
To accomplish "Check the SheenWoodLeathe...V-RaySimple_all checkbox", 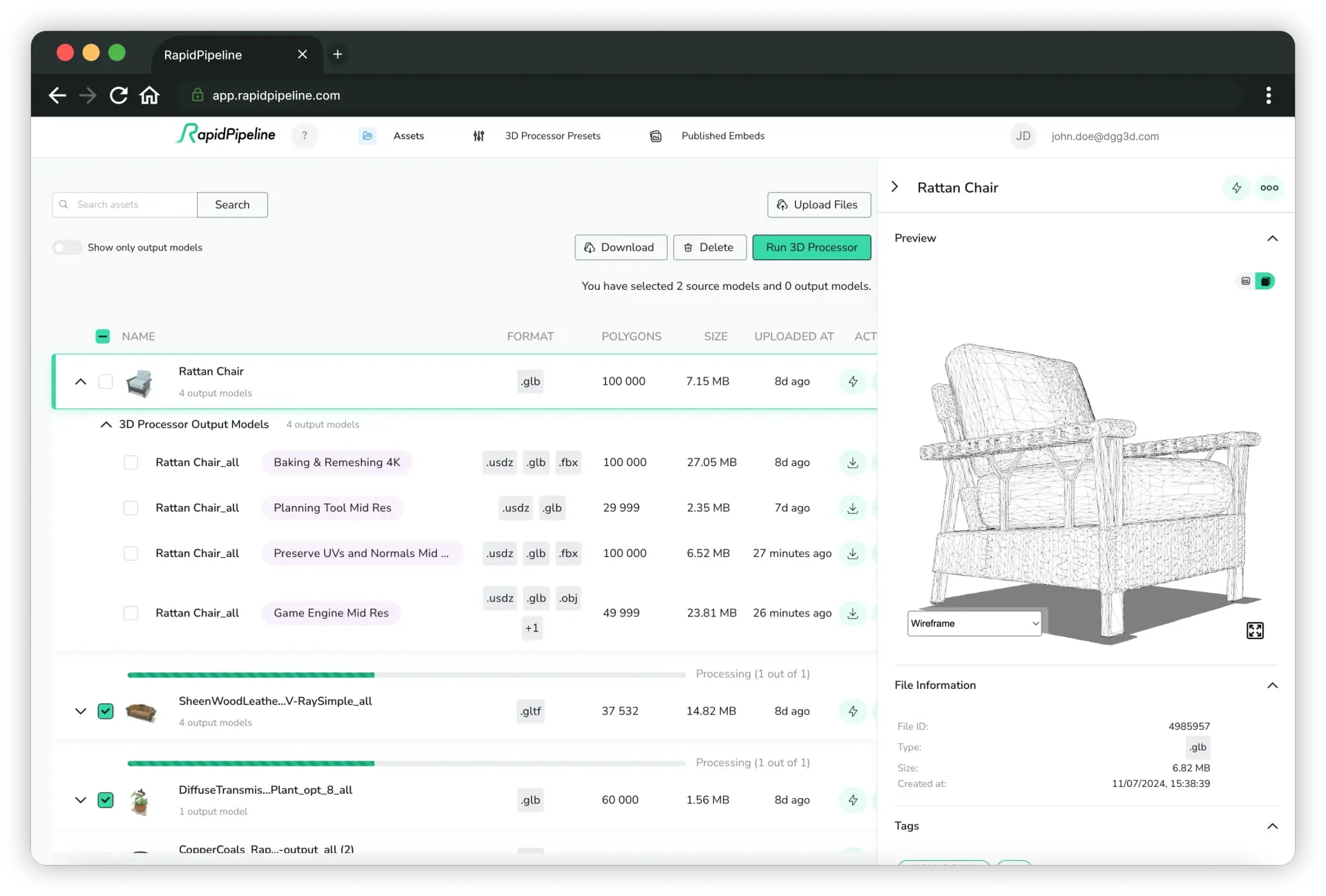I will tap(105, 711).
